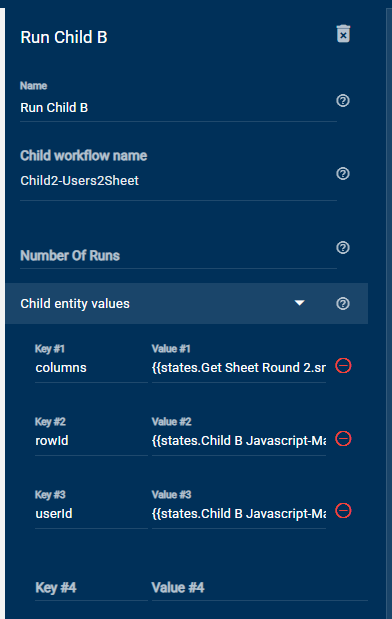This screenshot has width=392, height=619.
Task: Remove the rowId key-value pair
Action: coord(343,439)
